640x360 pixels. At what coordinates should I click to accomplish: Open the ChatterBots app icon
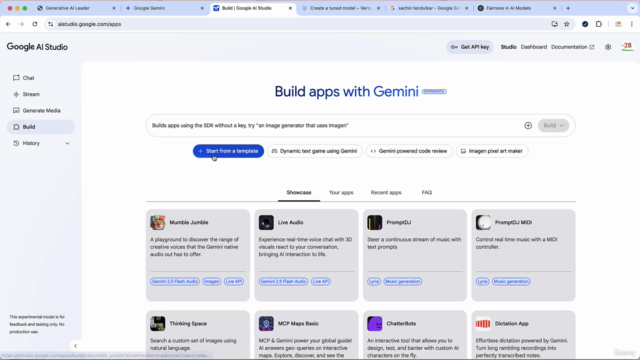[x=374, y=323]
